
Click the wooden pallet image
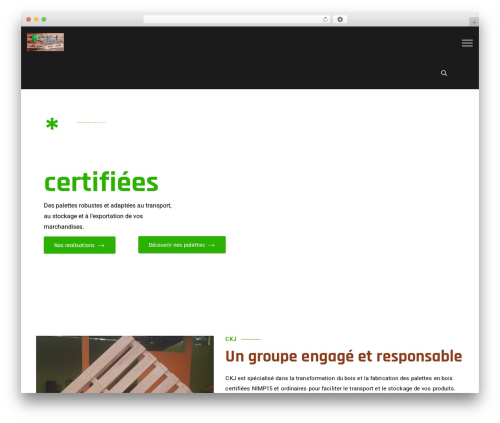[x=125, y=364]
